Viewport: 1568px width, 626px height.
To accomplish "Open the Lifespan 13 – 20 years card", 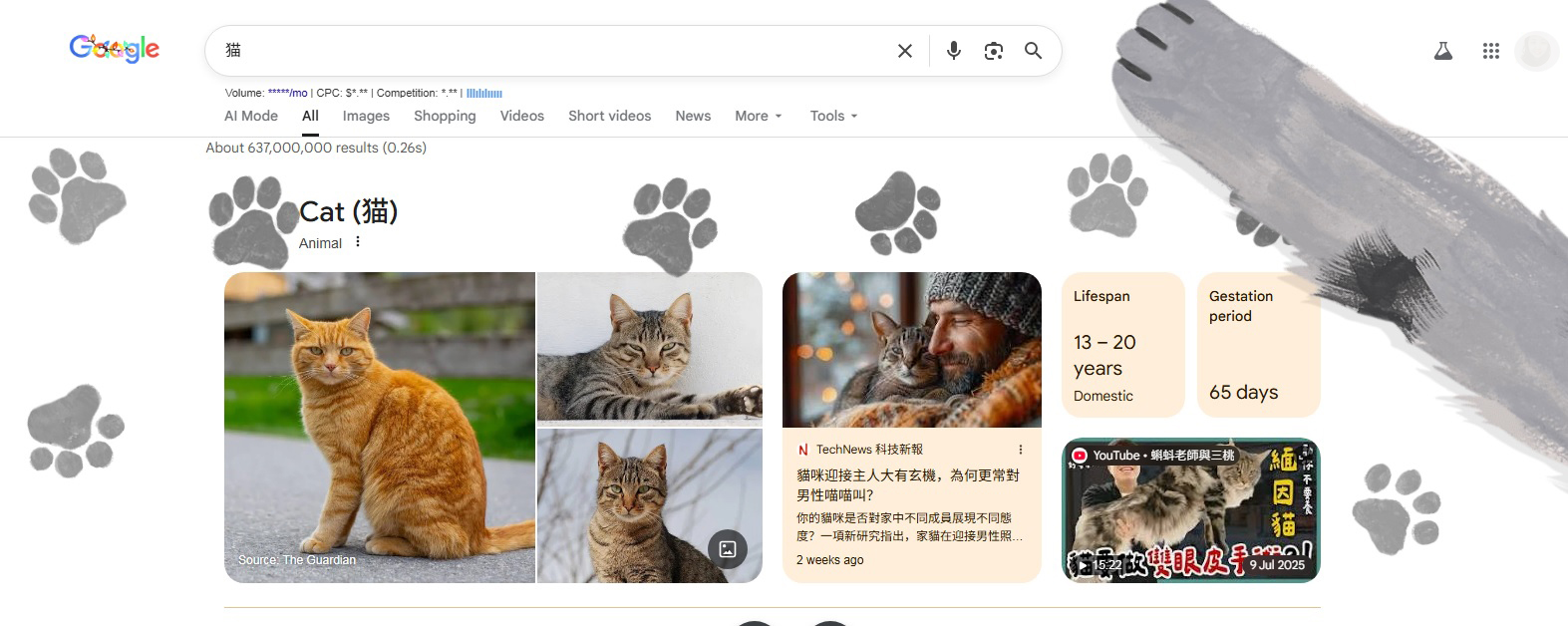I will [x=1122, y=345].
